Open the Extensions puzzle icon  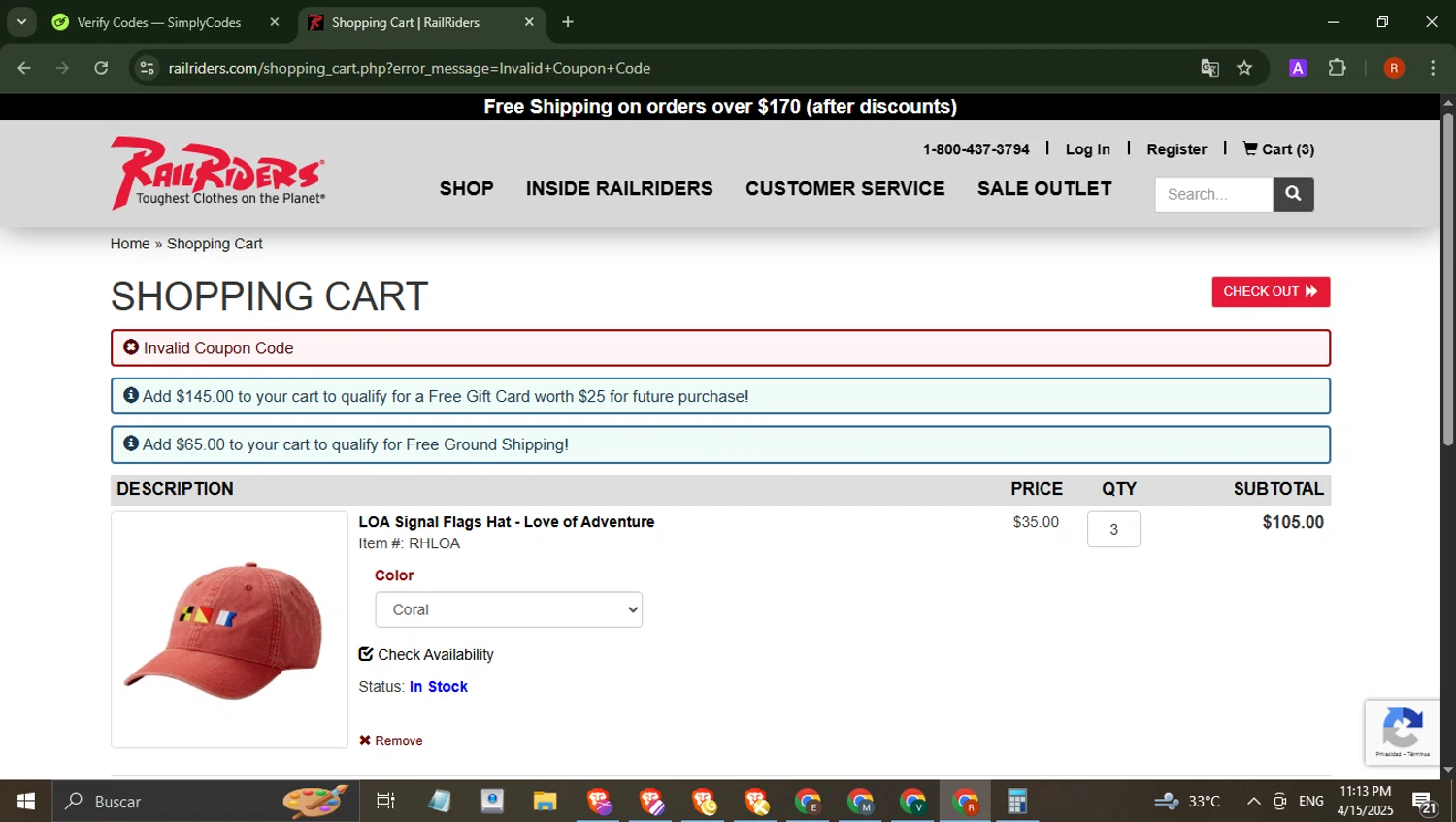pyautogui.click(x=1338, y=68)
